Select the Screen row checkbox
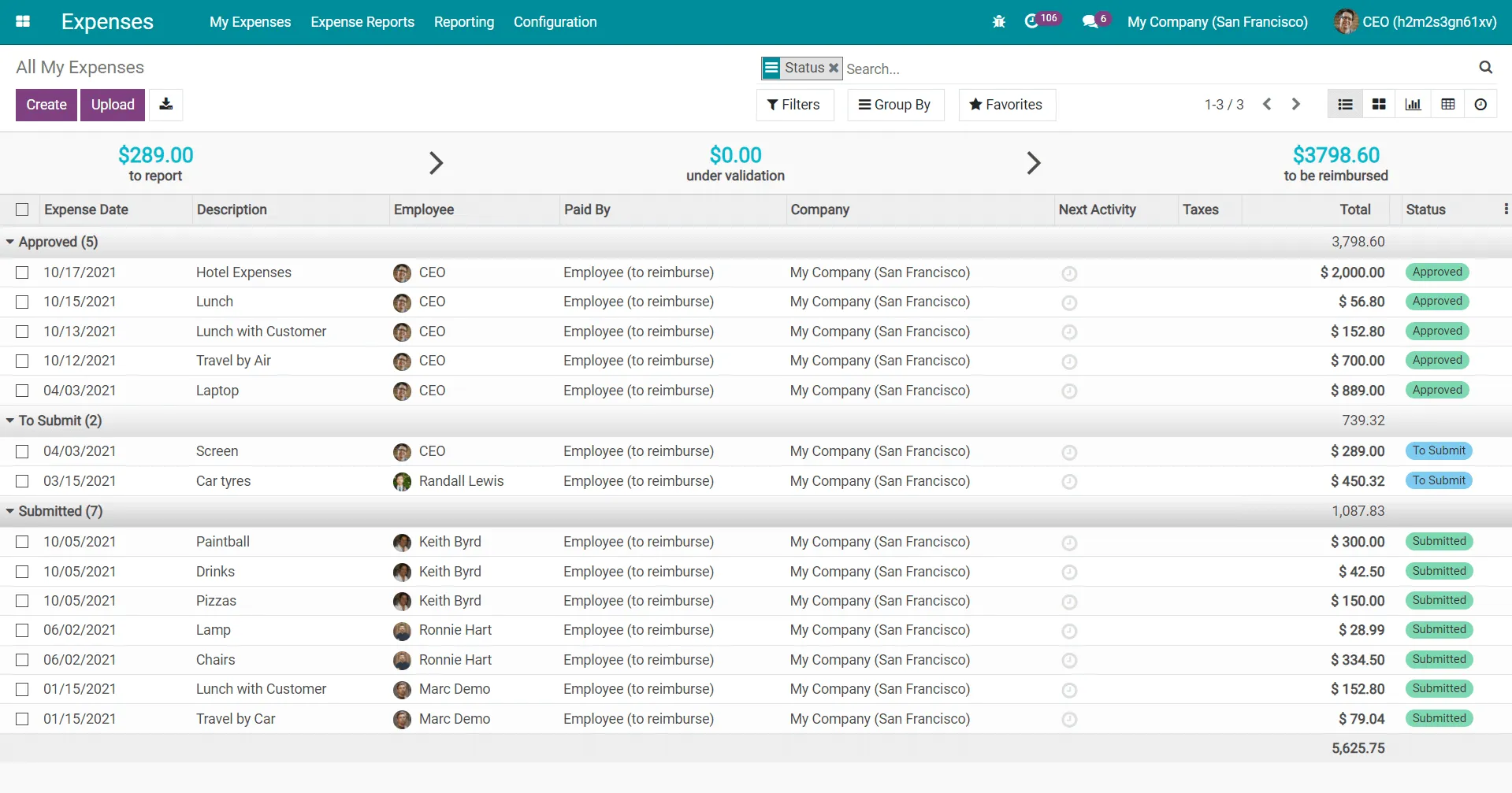The height and width of the screenshot is (793, 1512). tap(22, 451)
